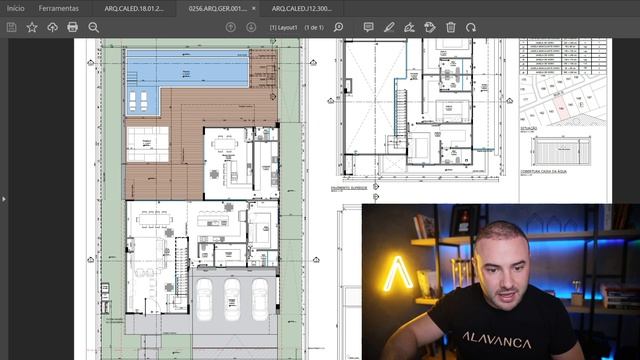
Task: Go to previous page with up arrow
Action: pos(231,27)
